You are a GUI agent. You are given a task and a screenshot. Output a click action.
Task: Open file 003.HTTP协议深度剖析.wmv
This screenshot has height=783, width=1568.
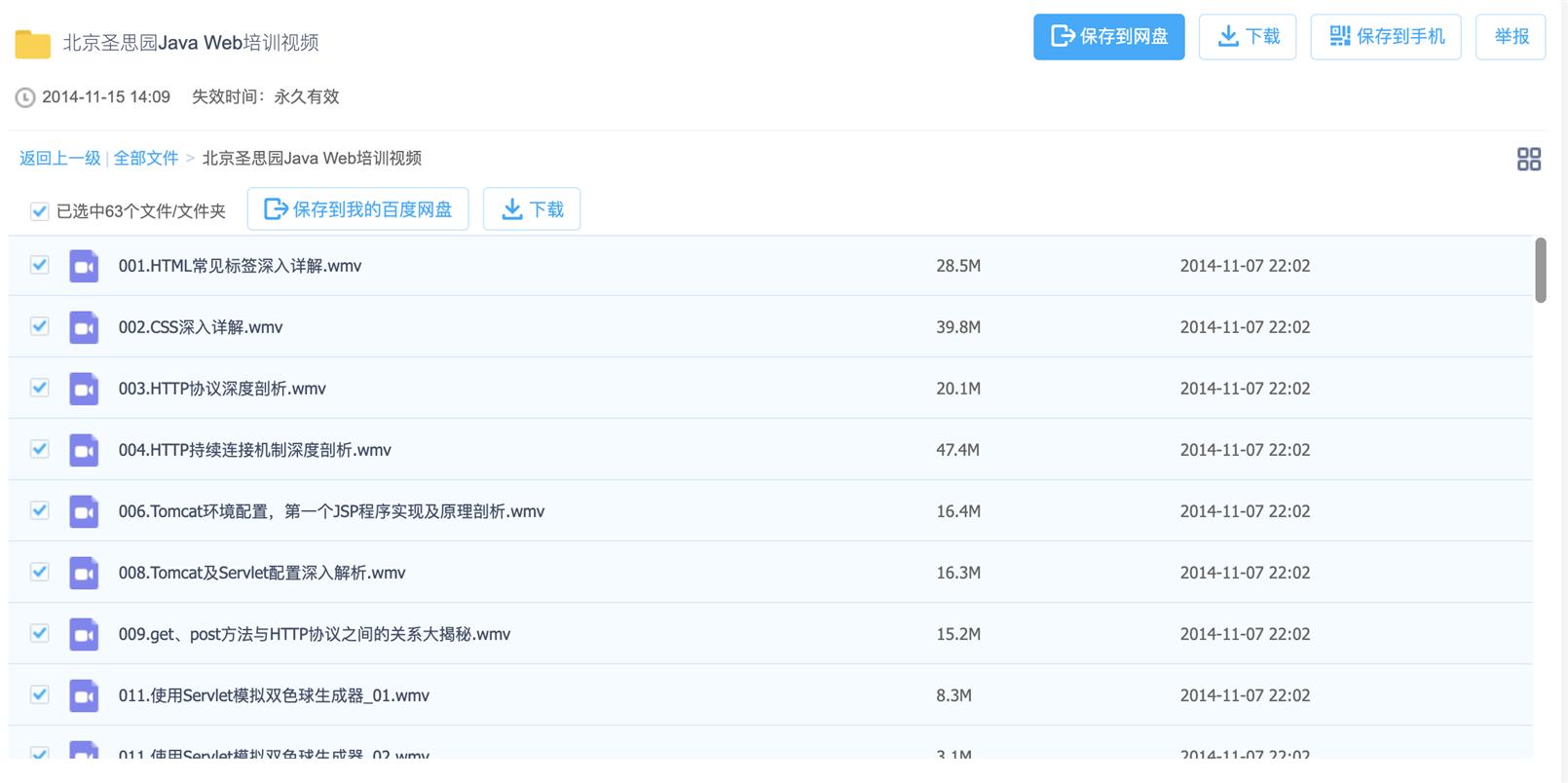click(x=222, y=389)
